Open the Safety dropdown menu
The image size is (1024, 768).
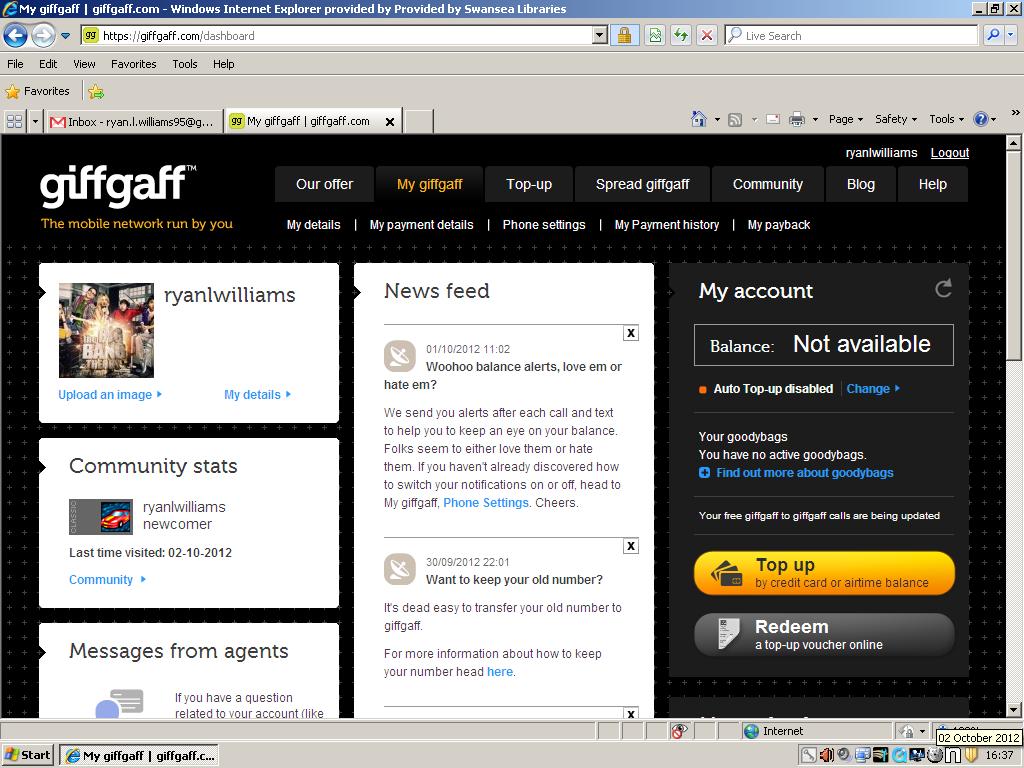click(x=895, y=119)
